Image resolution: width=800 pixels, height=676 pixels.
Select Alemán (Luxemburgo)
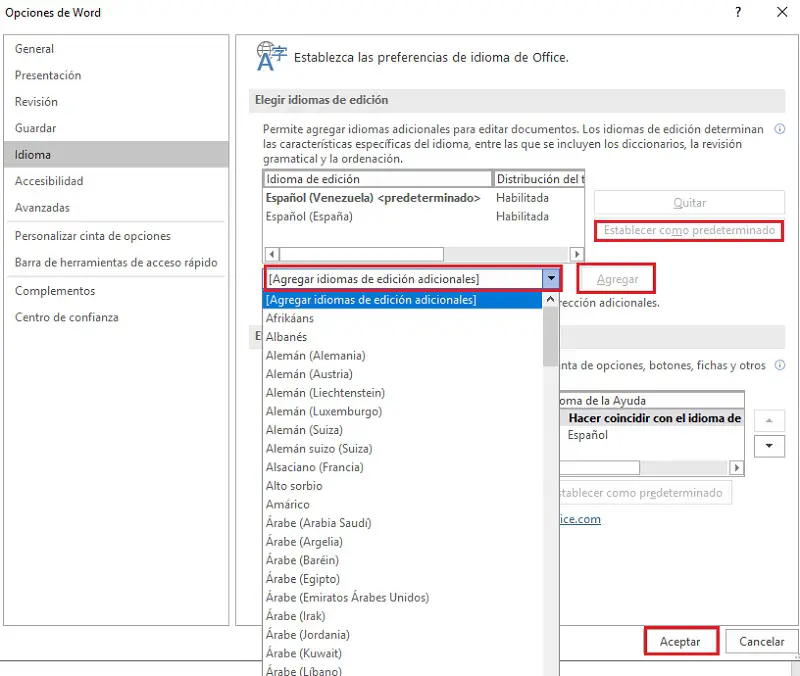click(x=402, y=412)
